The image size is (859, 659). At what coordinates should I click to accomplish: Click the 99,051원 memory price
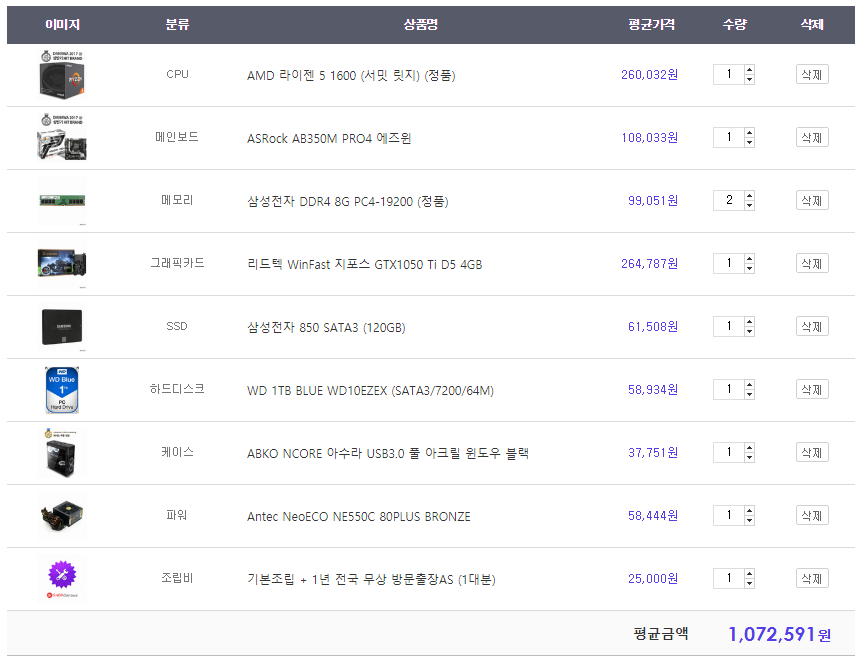(653, 200)
